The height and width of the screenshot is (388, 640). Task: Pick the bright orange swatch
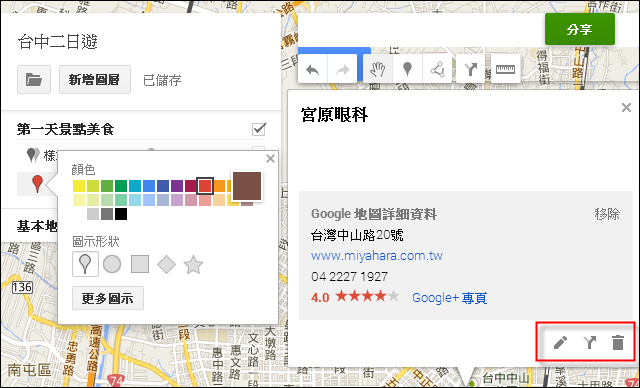tap(219, 186)
